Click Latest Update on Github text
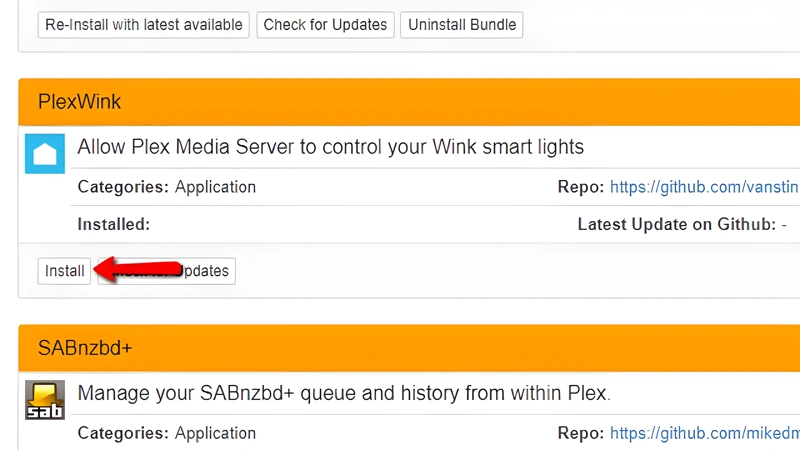The image size is (800, 450). (677, 224)
